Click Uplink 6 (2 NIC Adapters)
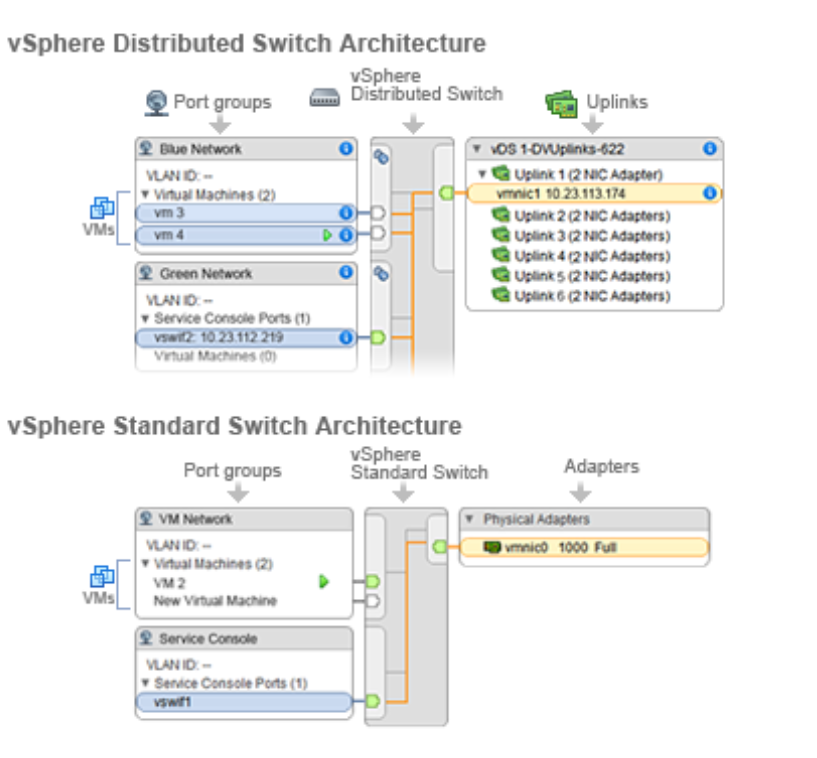Image resolution: width=817 pixels, height=758 pixels. tap(592, 296)
